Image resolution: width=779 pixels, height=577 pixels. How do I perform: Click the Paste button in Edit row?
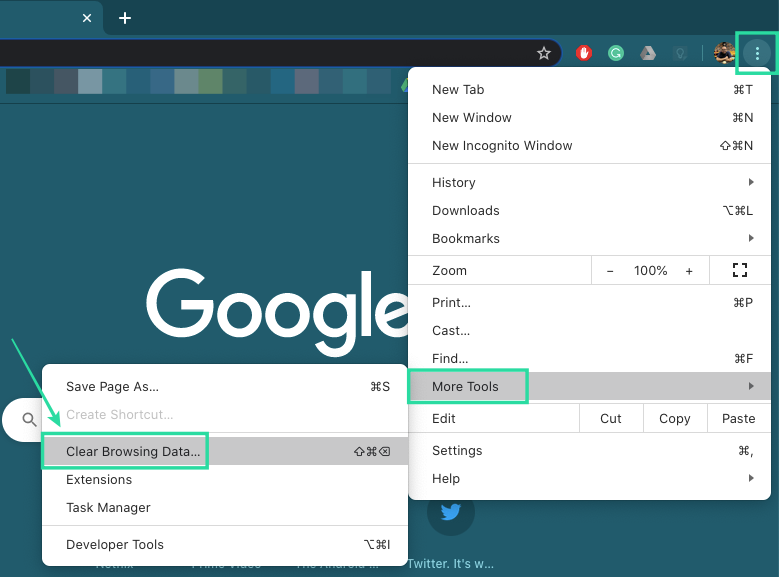tap(738, 419)
